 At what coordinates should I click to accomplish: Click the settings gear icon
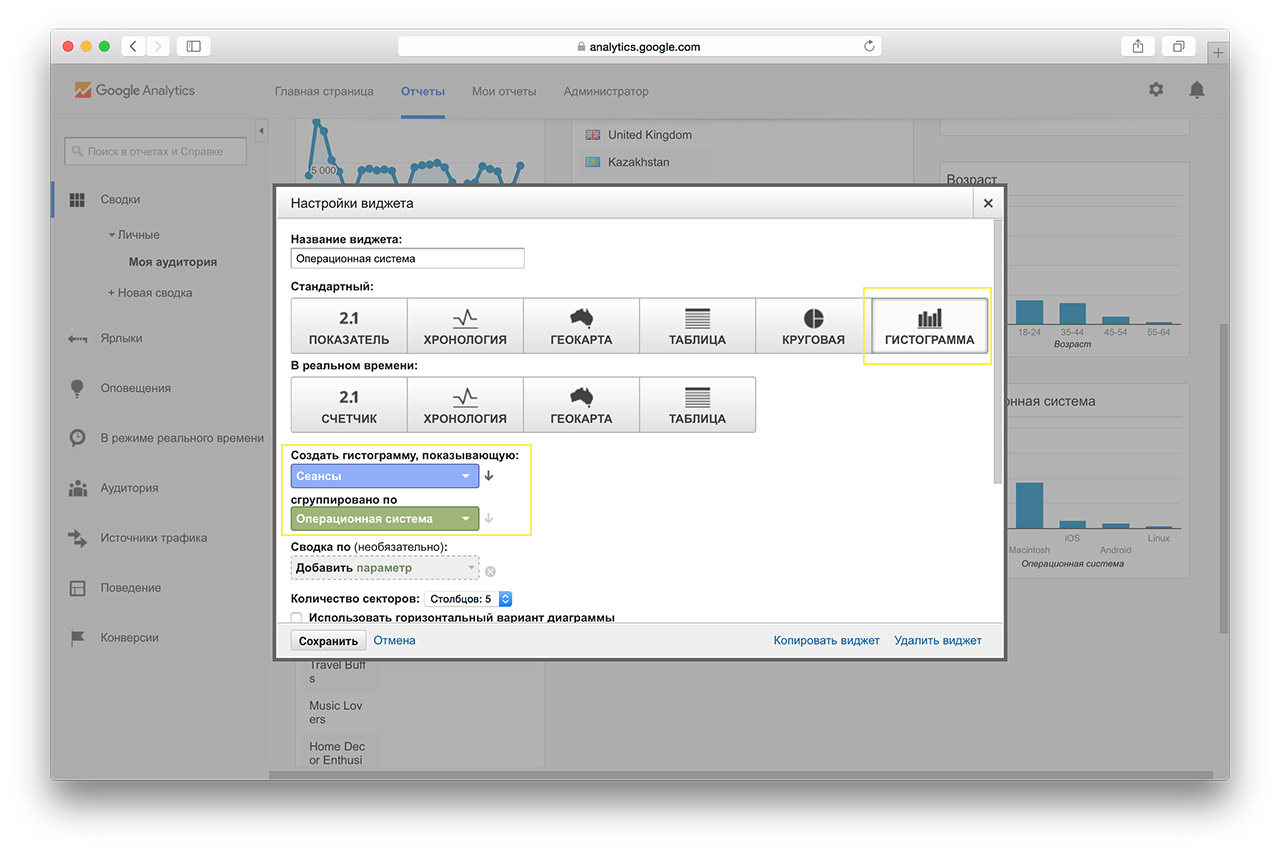pyautogui.click(x=1156, y=90)
